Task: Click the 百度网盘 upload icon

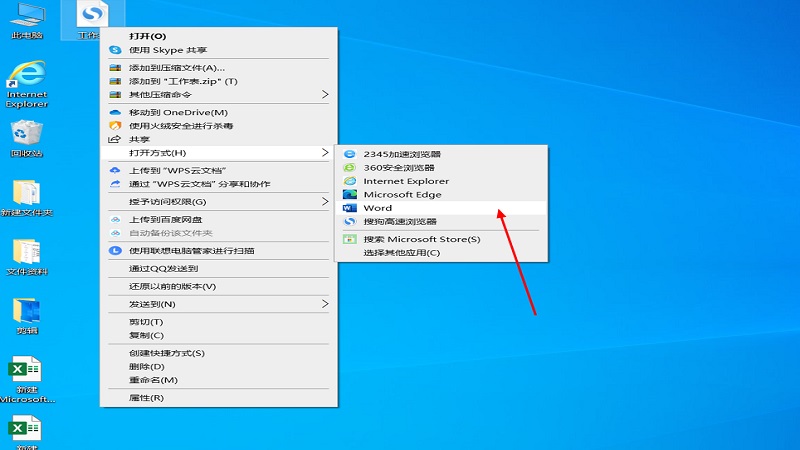Action: [115, 219]
